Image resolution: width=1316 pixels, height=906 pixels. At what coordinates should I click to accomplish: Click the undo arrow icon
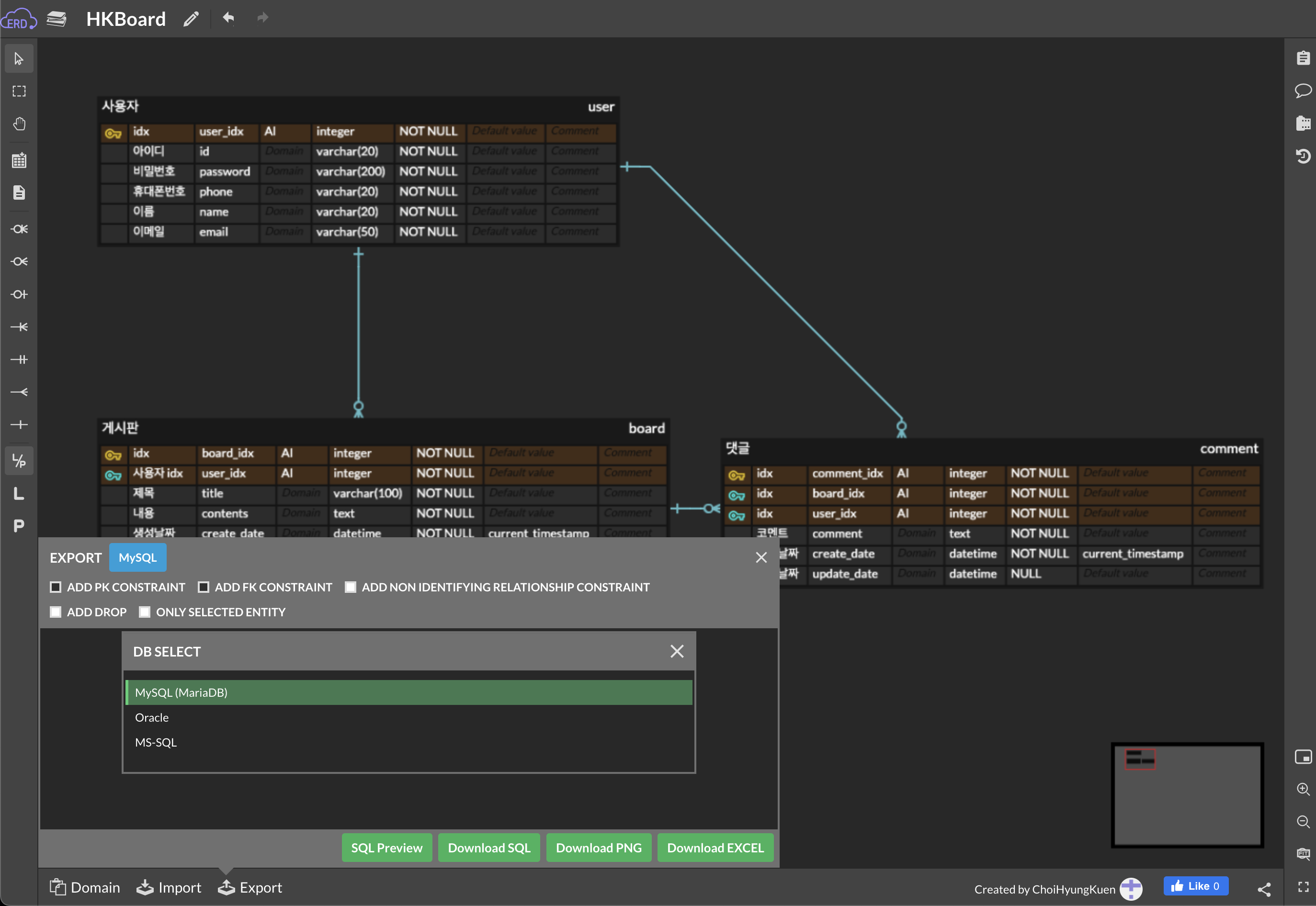pos(228,18)
